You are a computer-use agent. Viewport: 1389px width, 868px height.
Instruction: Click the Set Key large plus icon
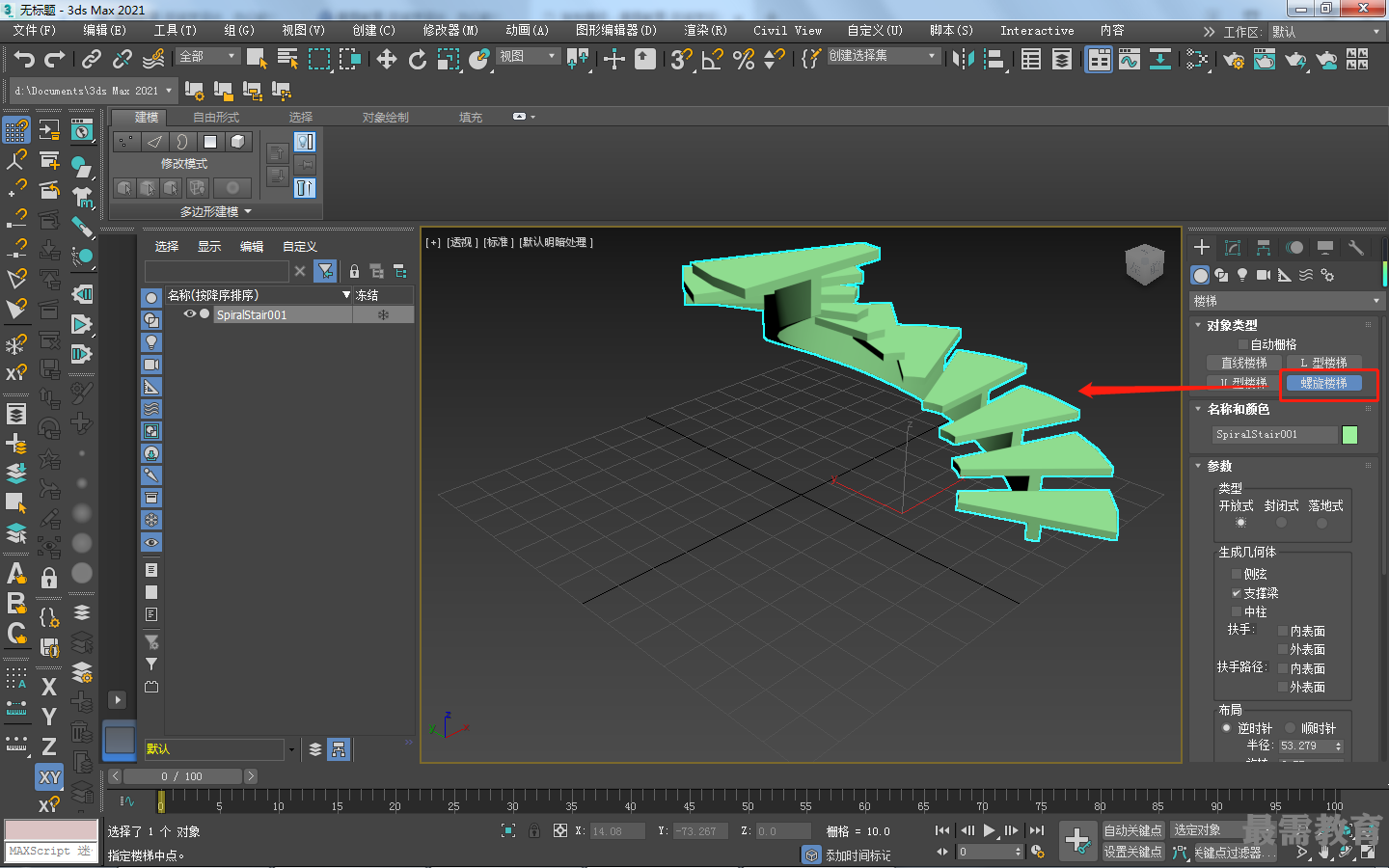(x=1077, y=840)
